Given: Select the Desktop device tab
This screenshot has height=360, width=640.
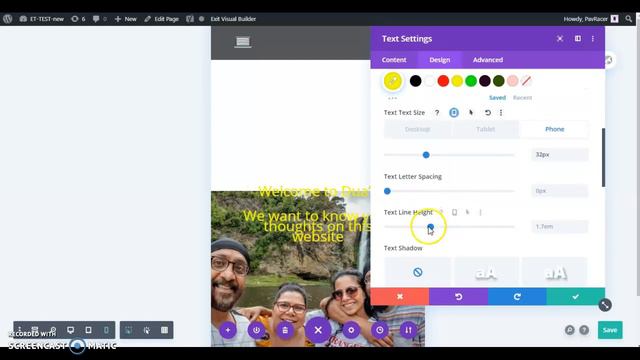Looking at the screenshot, I should (x=418, y=129).
